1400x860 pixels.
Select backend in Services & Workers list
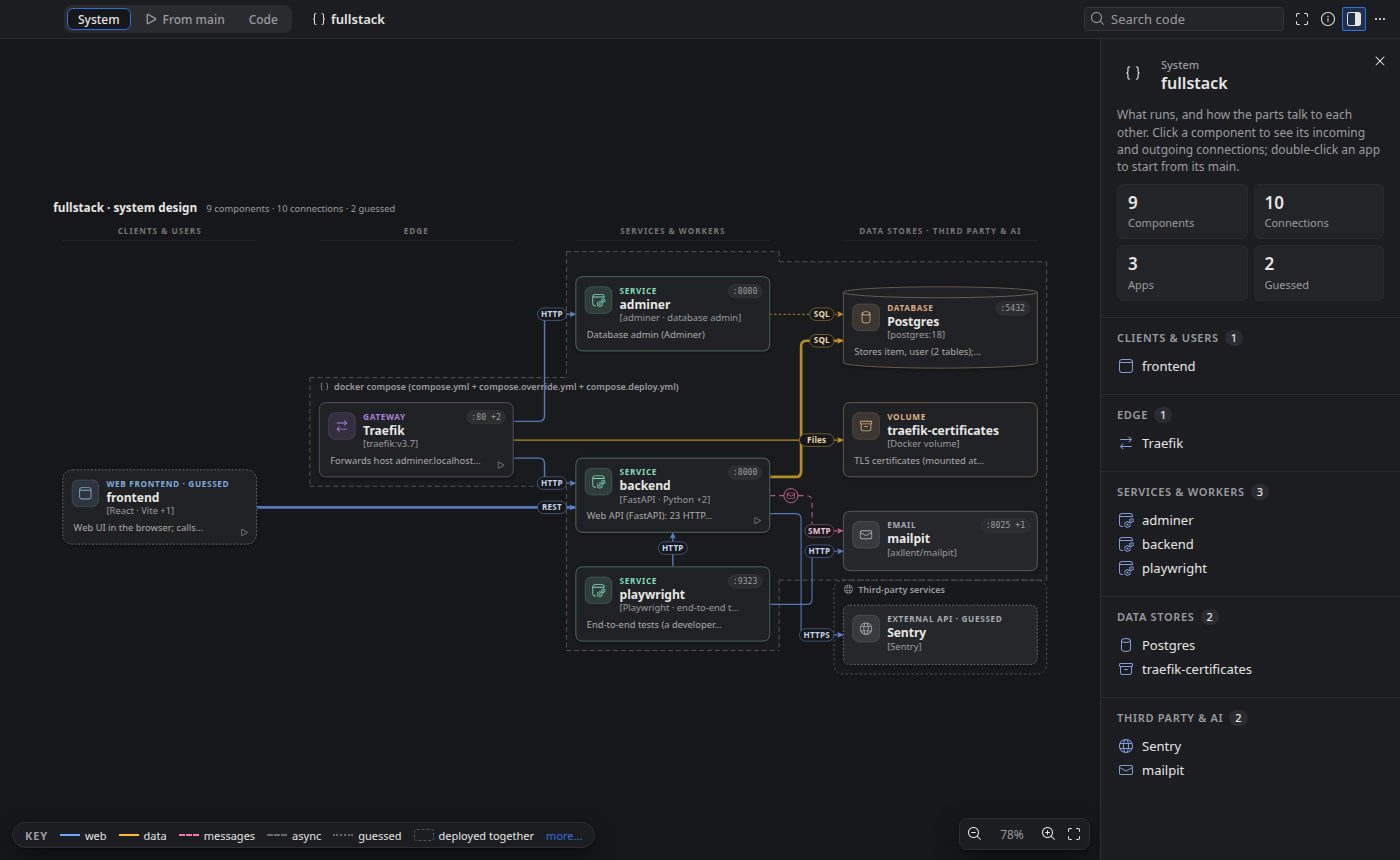[1250, 544]
